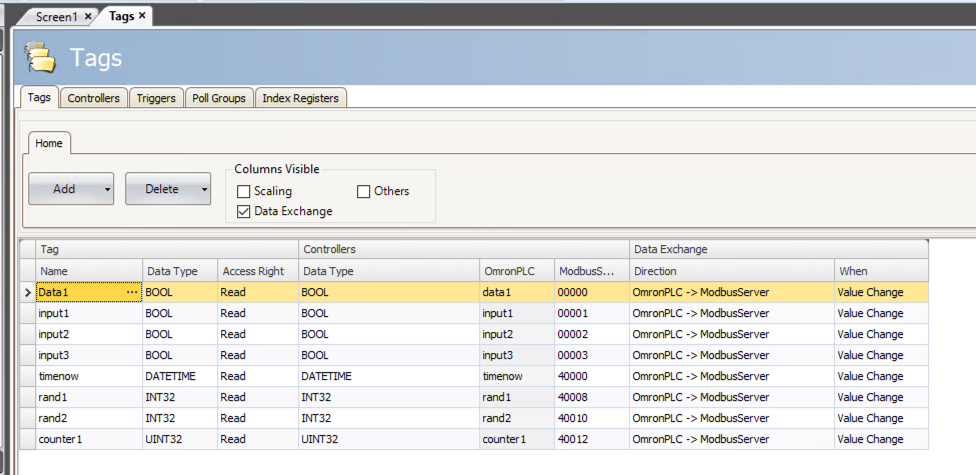Uncheck the Data Exchange checkbox

coord(243,211)
